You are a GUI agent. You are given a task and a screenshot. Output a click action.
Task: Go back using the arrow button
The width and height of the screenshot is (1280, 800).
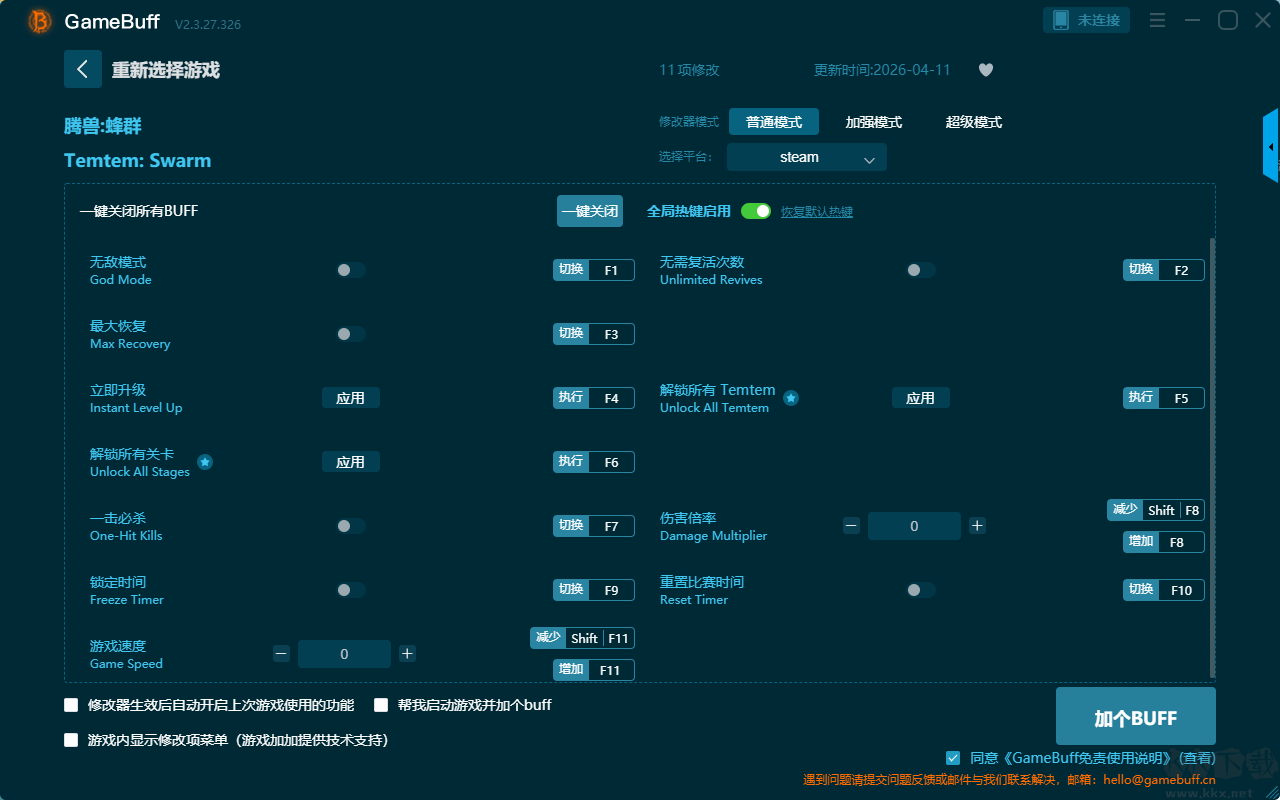(83, 69)
